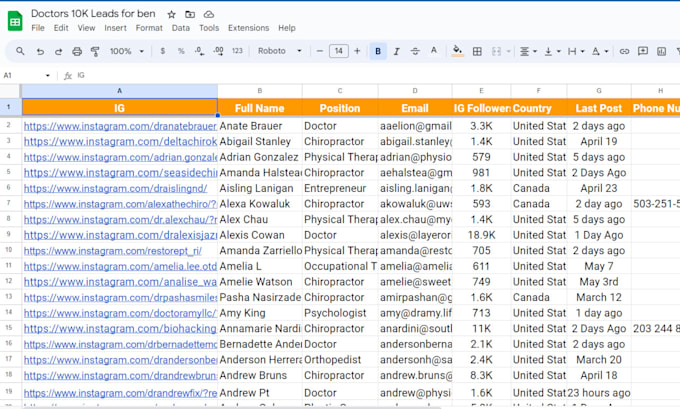
Task: Click the font size field showing 14
Action: pos(339,51)
